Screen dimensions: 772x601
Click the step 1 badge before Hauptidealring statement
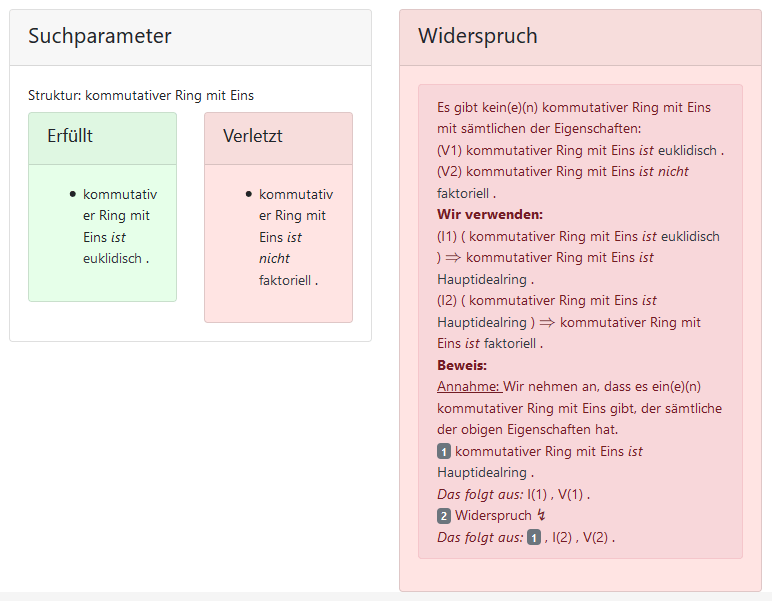click(444, 452)
